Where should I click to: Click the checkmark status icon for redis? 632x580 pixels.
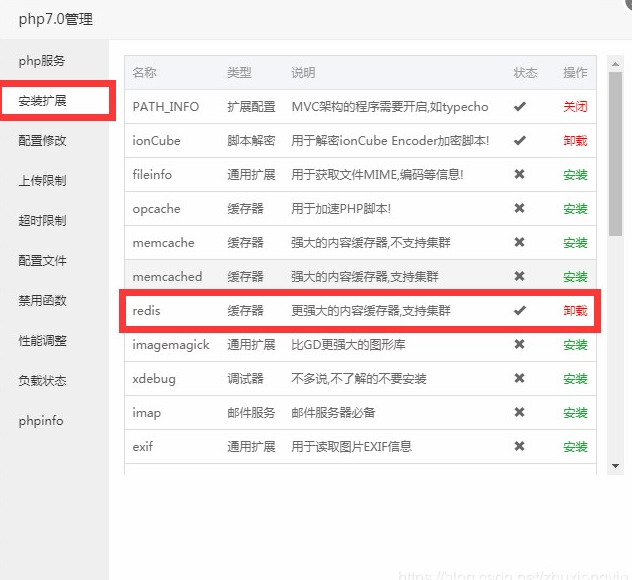519,311
